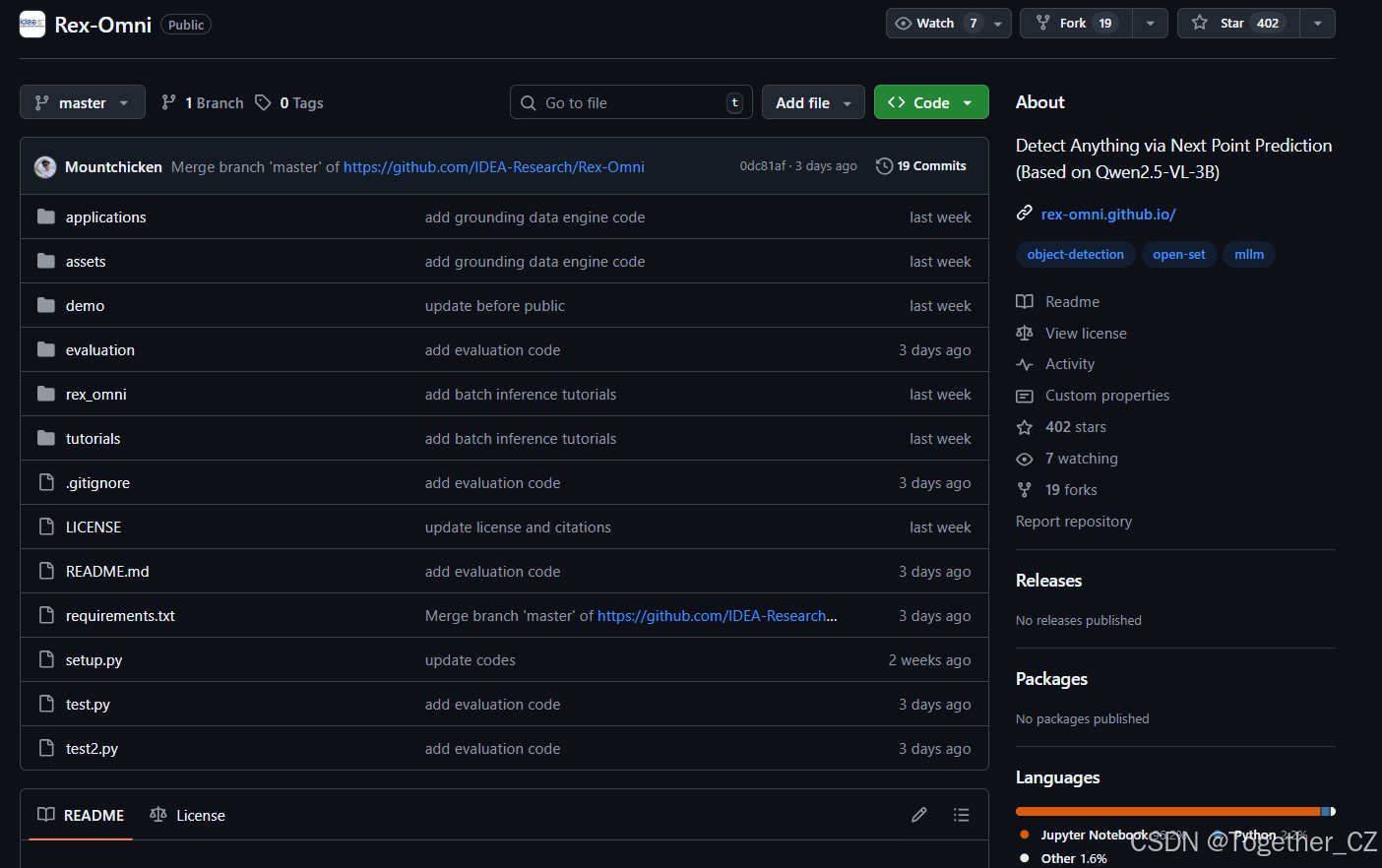Click the test2.py file icon
Image resolution: width=1382 pixels, height=868 pixels.
46,748
